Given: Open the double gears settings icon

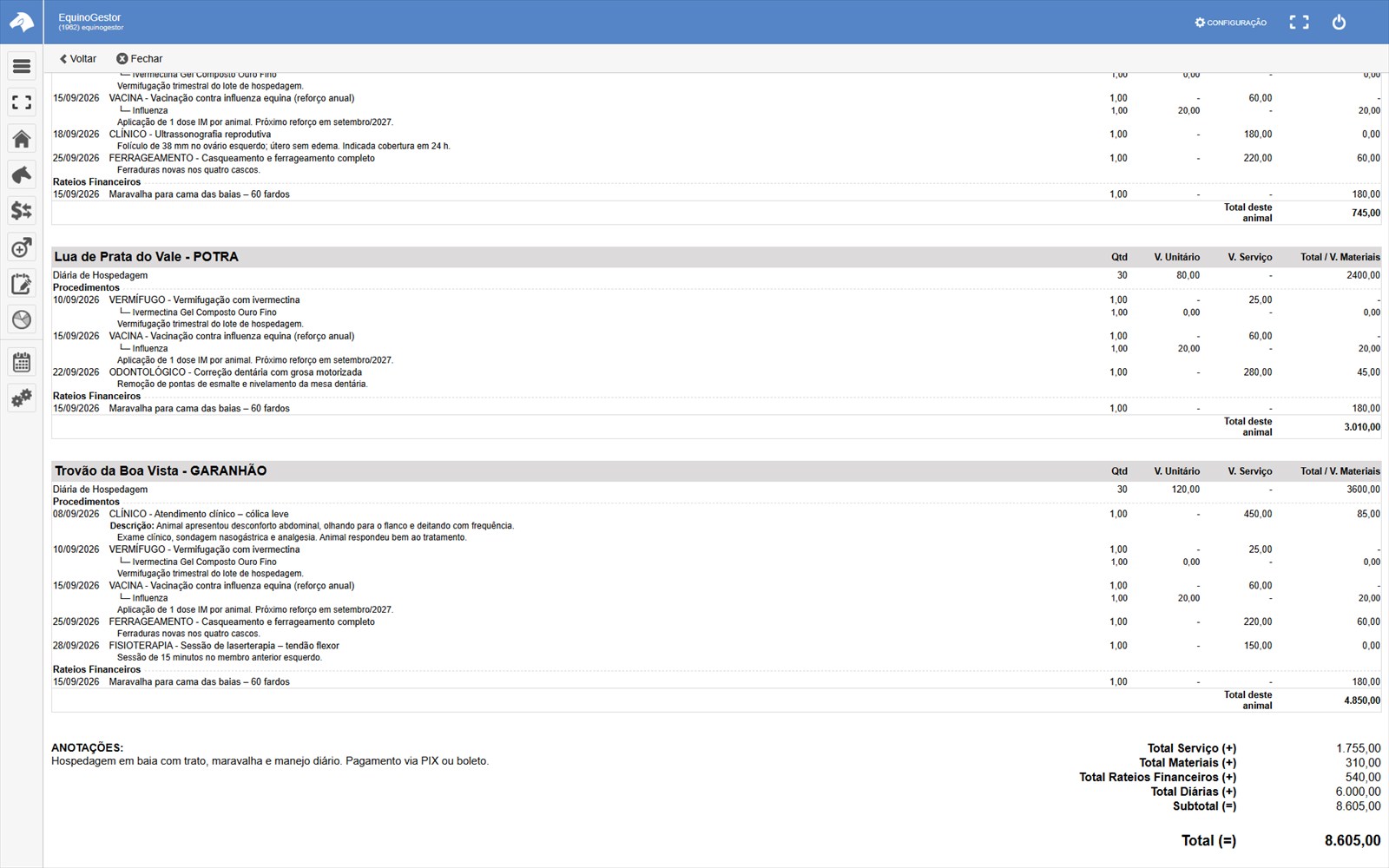Looking at the screenshot, I should pyautogui.click(x=22, y=398).
